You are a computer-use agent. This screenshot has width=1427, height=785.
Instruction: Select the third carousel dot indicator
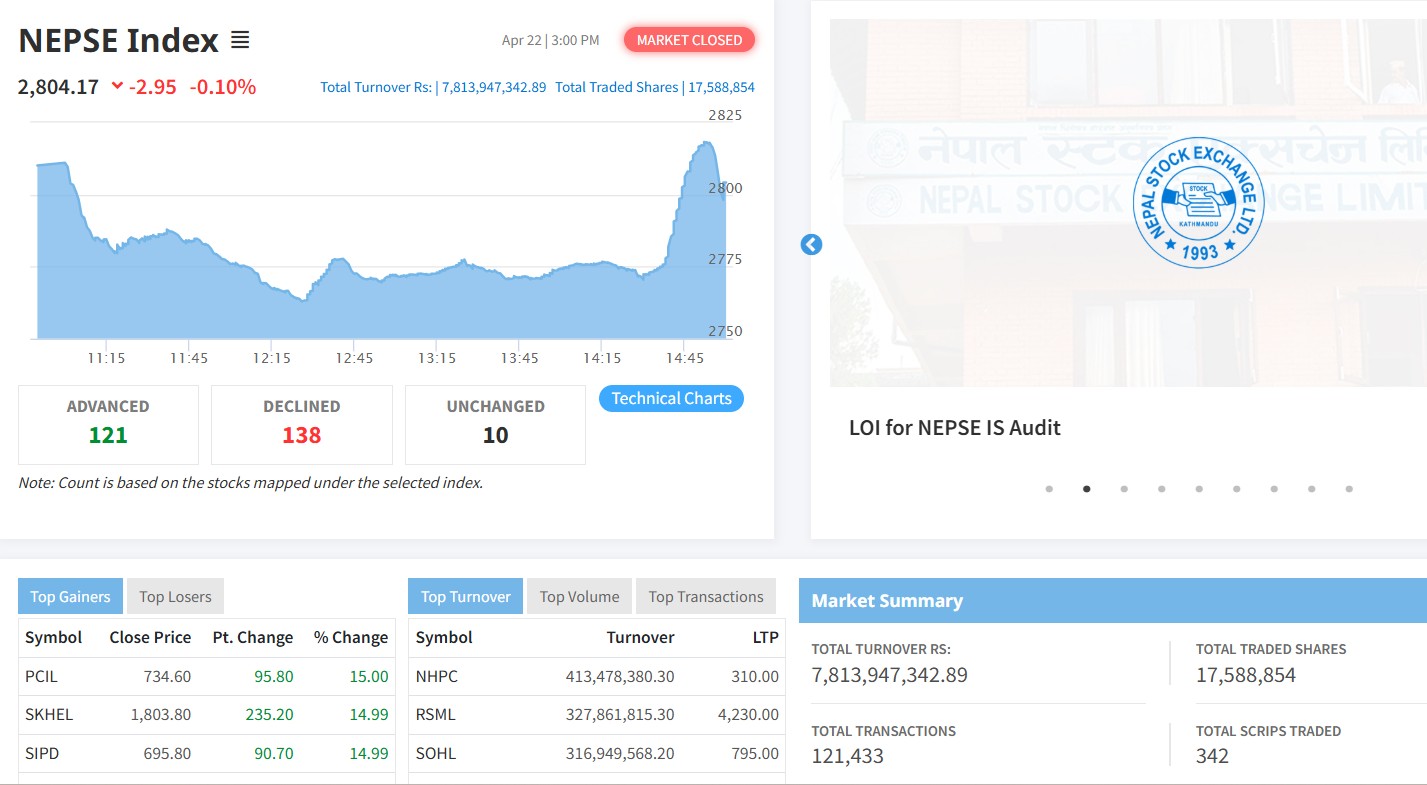coord(1124,489)
